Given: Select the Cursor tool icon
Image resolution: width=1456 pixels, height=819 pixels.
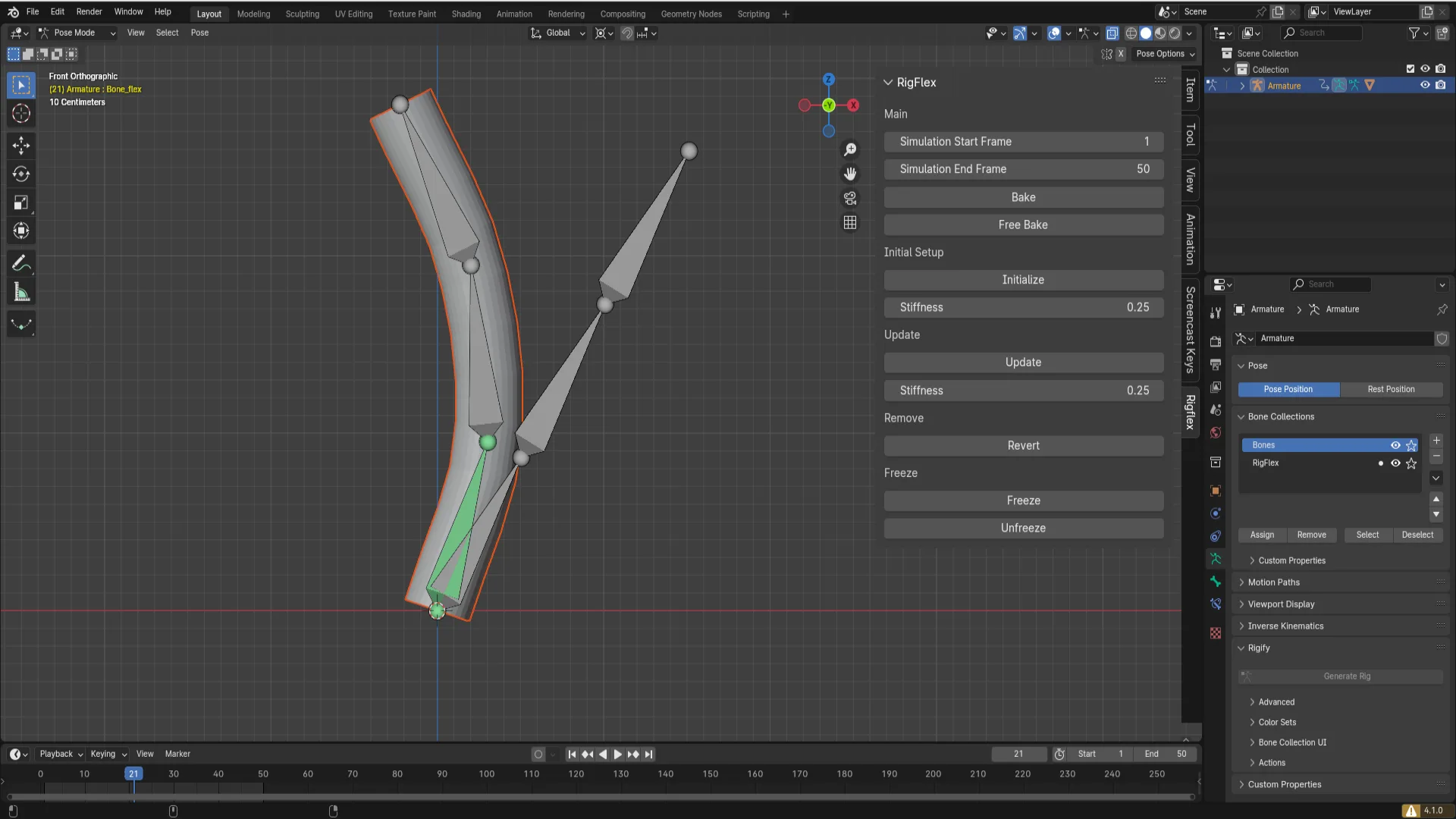Looking at the screenshot, I should [x=22, y=114].
